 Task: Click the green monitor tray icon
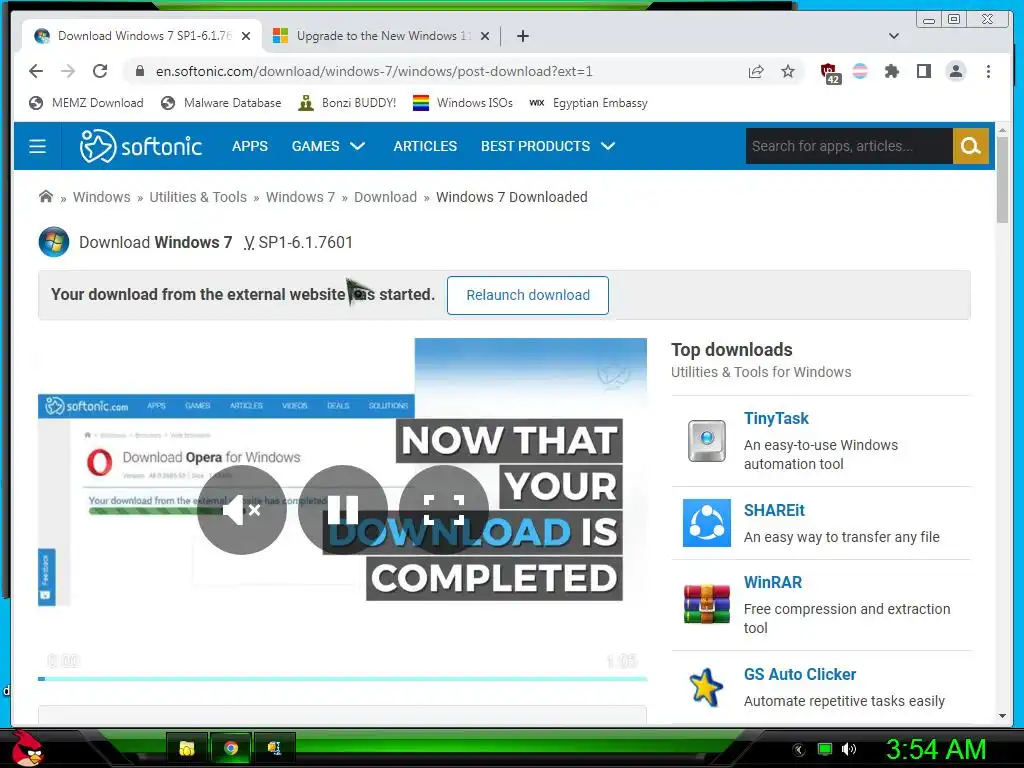(825, 749)
